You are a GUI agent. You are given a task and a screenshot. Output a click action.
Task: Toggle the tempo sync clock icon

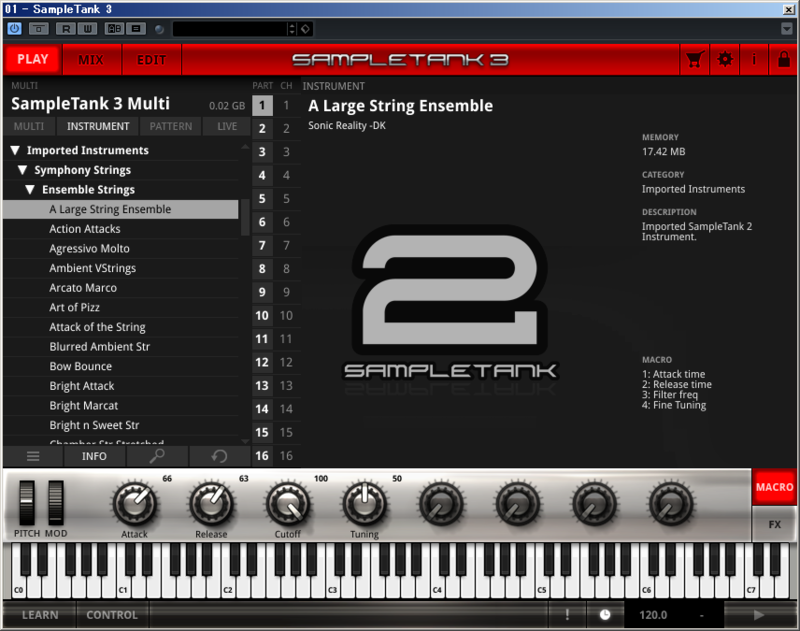click(x=605, y=615)
